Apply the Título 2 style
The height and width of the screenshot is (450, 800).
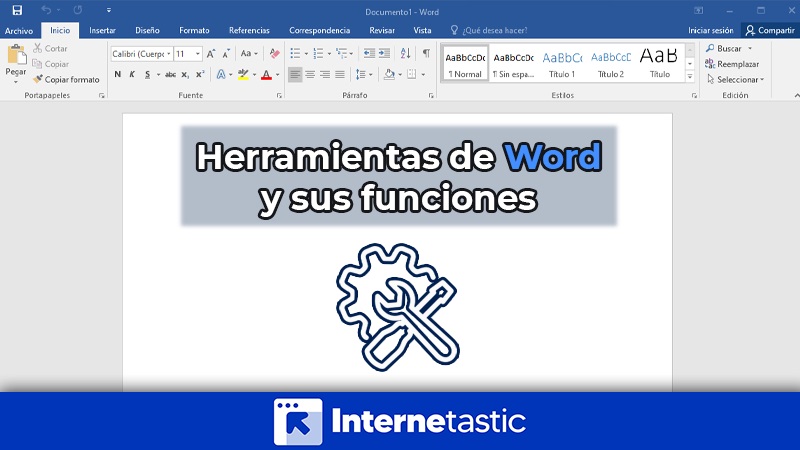611,63
